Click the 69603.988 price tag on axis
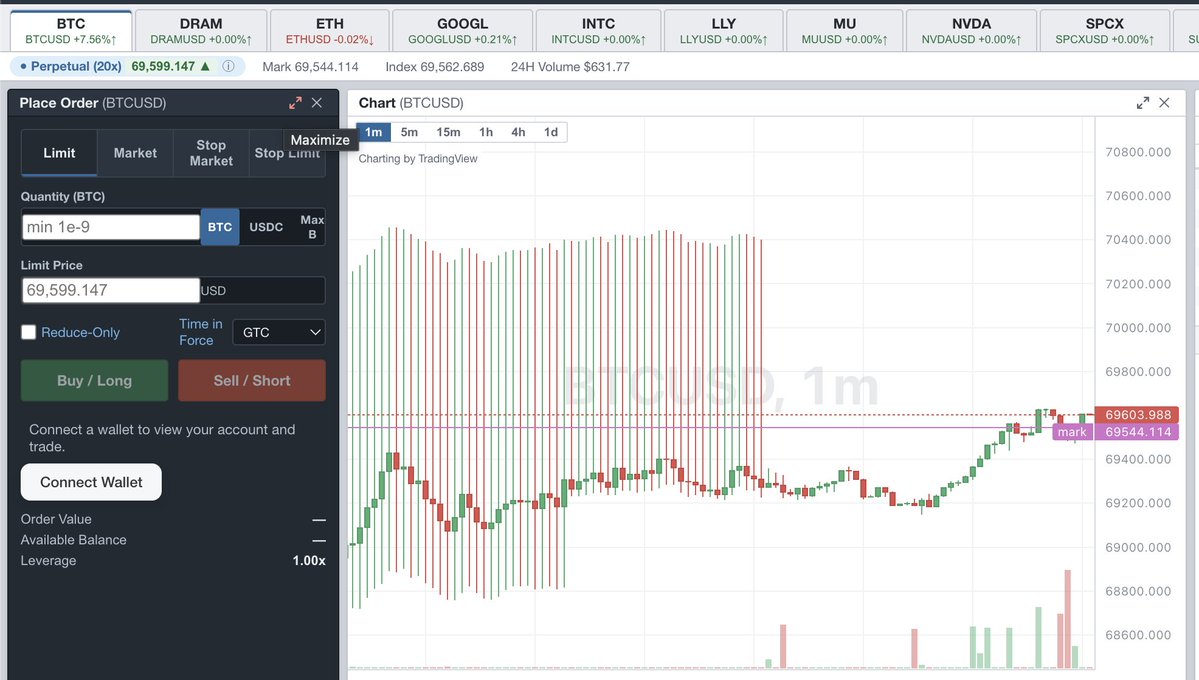Image resolution: width=1199 pixels, height=680 pixels. [1138, 415]
